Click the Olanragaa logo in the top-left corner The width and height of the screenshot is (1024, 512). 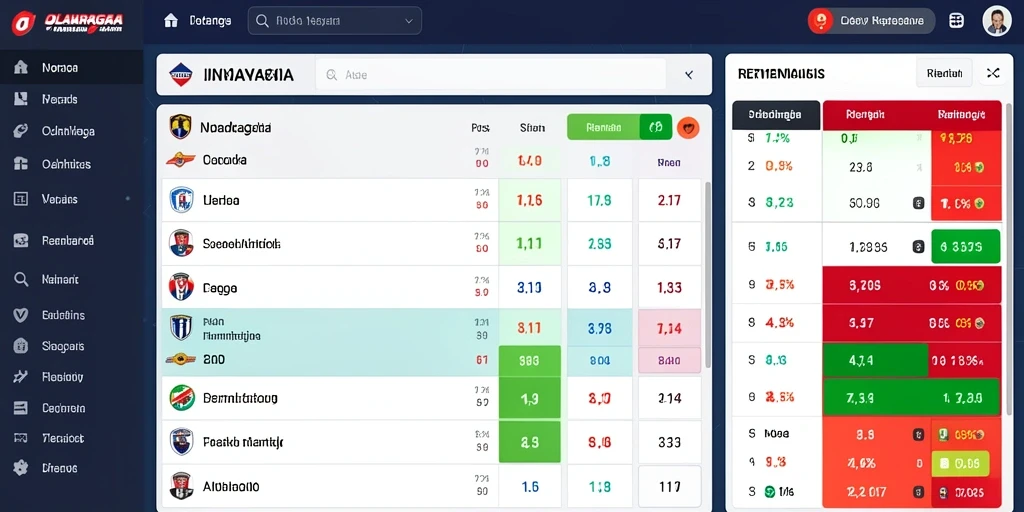click(x=68, y=22)
